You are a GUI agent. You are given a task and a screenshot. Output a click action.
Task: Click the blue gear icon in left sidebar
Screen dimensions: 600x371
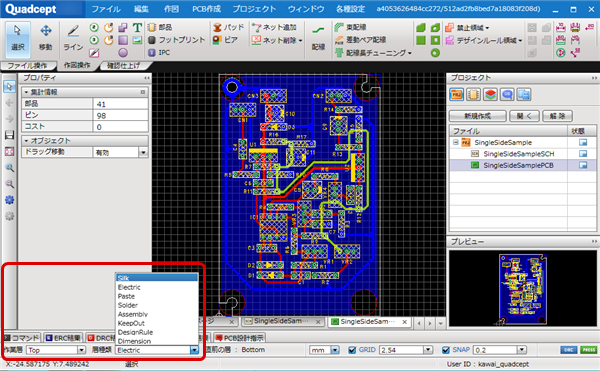point(10,200)
